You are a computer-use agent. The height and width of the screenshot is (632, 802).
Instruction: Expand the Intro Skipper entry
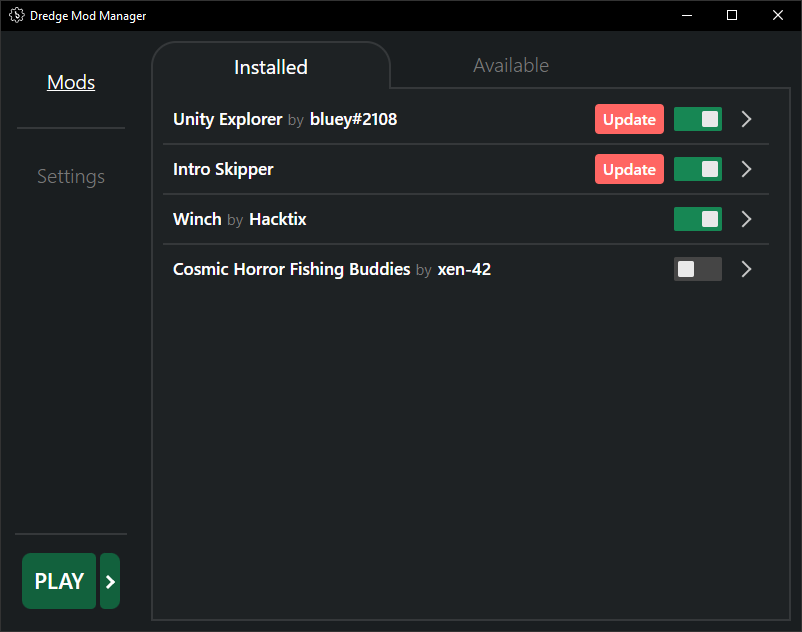click(x=746, y=169)
